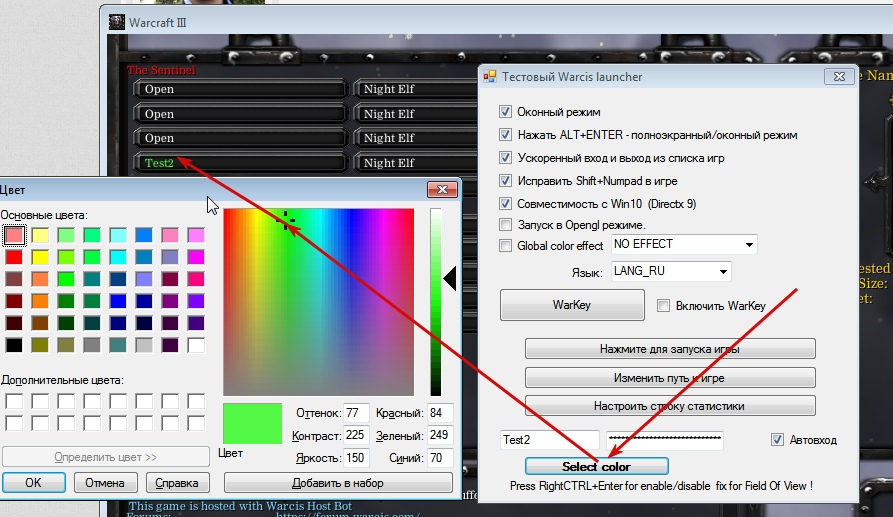Click the Warcis launcher title bar icon

[x=489, y=76]
